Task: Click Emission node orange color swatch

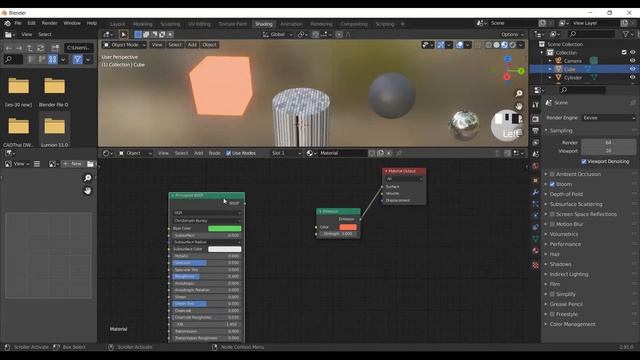Action: pyautogui.click(x=348, y=227)
